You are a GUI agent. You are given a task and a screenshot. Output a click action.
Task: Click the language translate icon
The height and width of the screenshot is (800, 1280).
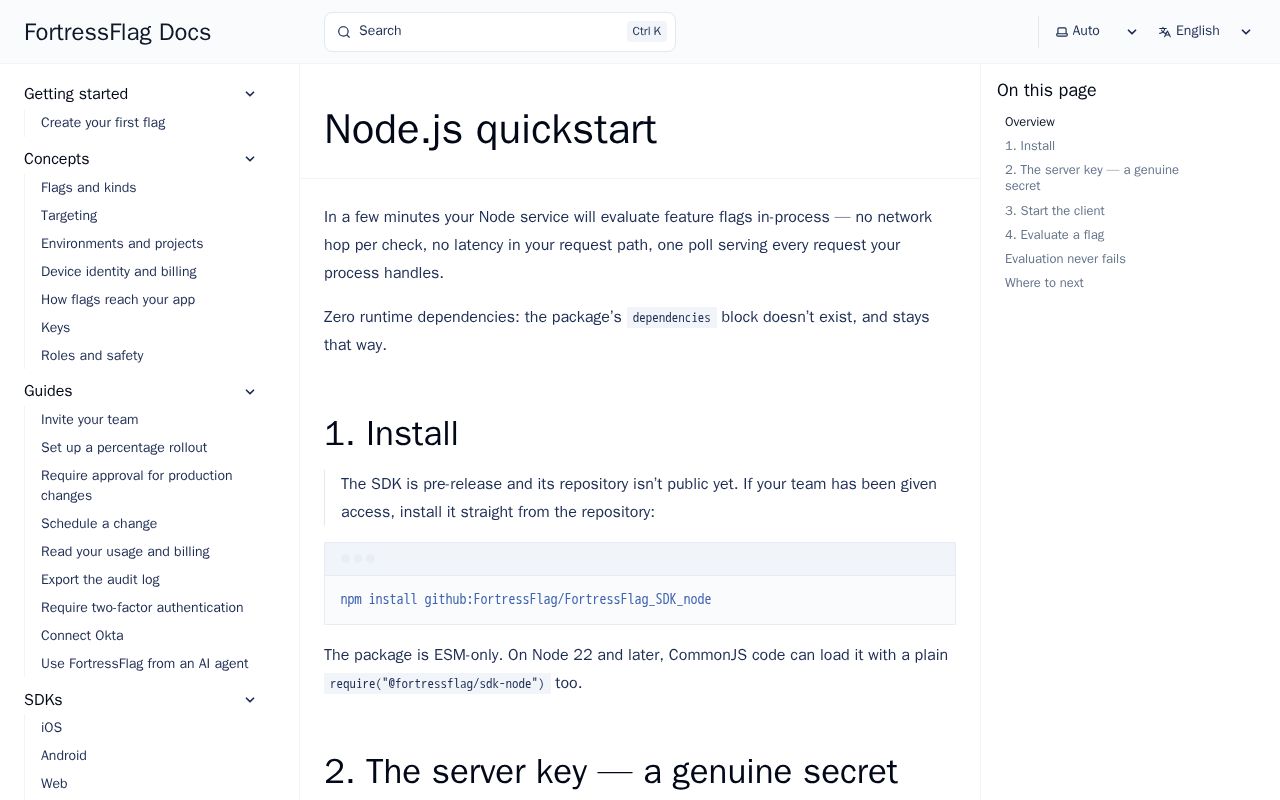[1165, 32]
